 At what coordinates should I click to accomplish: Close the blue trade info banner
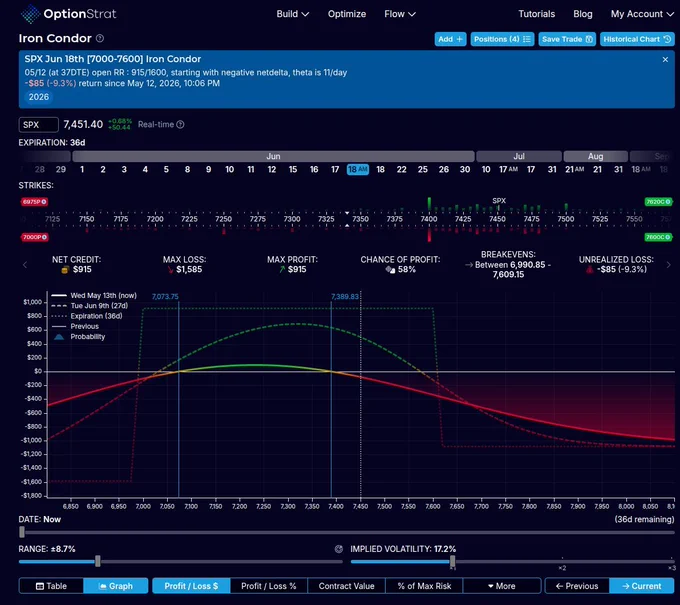tap(665, 59)
